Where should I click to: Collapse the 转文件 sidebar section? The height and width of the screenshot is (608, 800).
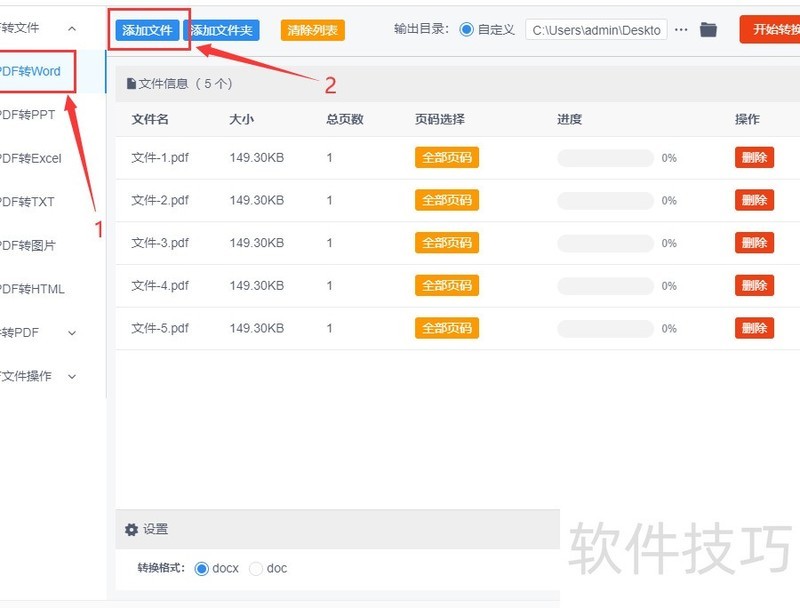[71, 28]
